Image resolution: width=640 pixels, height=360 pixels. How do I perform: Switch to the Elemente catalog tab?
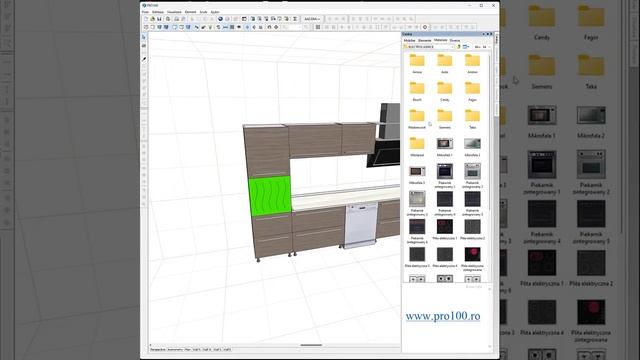pyautogui.click(x=424, y=40)
